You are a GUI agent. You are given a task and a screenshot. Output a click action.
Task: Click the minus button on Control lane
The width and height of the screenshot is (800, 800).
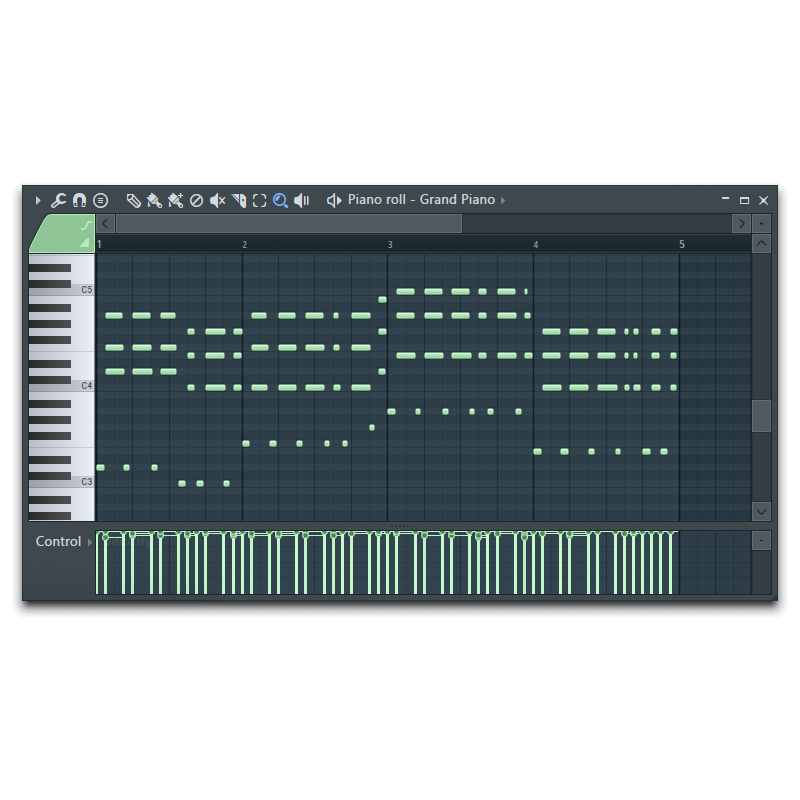760,540
